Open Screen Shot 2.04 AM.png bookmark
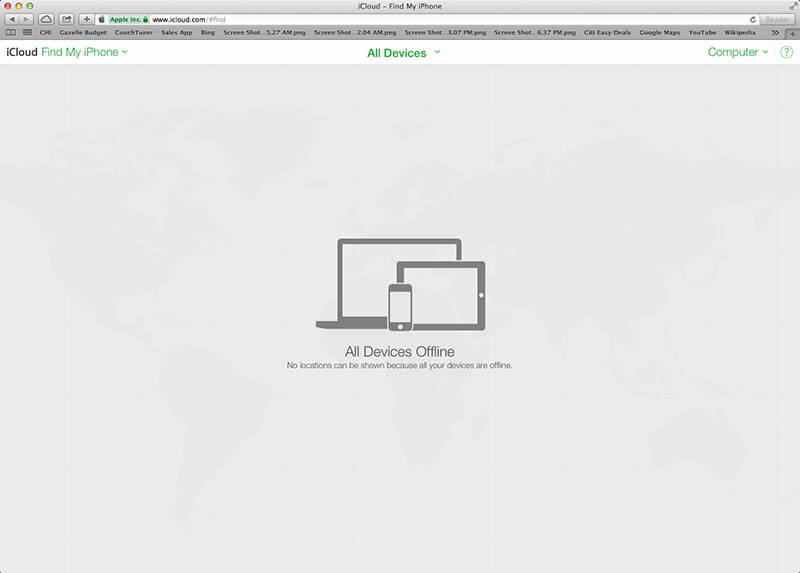Screen dimensions: 800x573 [355, 33]
